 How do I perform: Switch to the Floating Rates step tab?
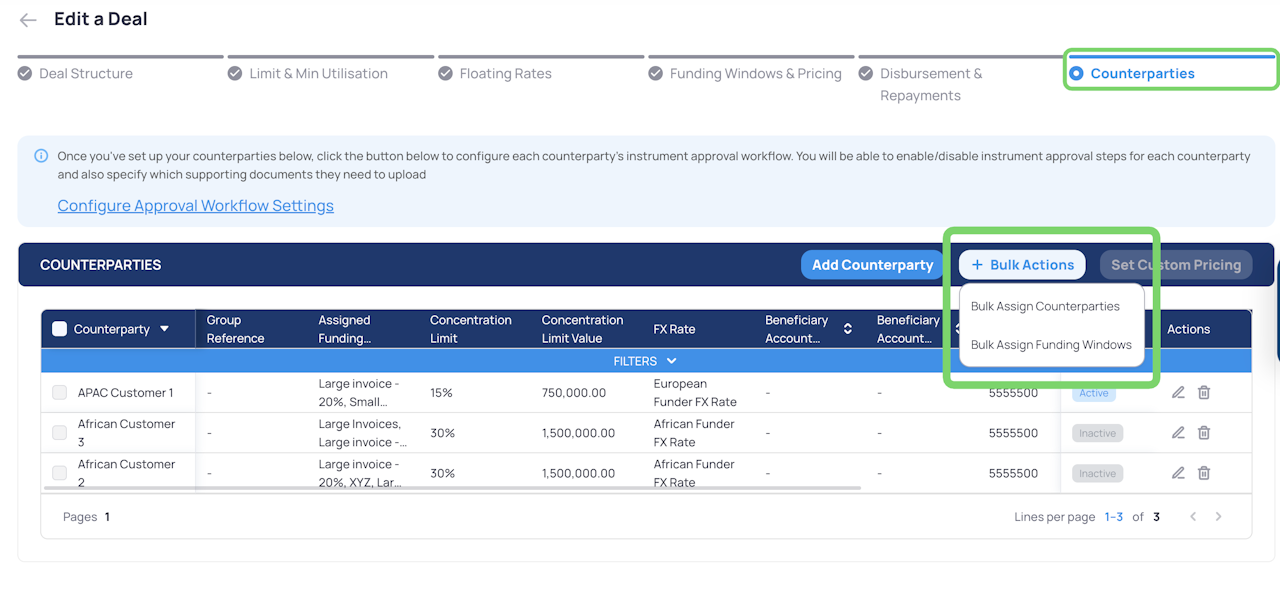point(505,74)
